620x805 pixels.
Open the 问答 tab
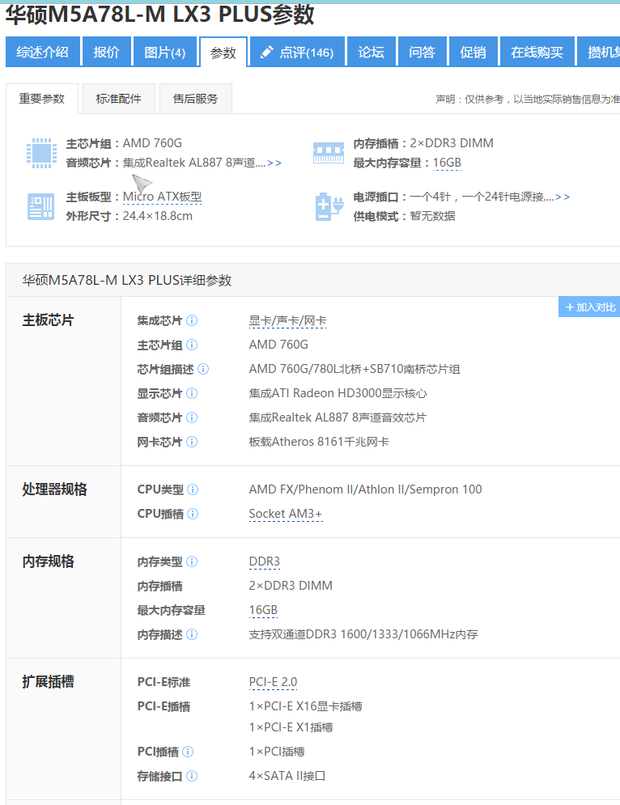point(422,52)
